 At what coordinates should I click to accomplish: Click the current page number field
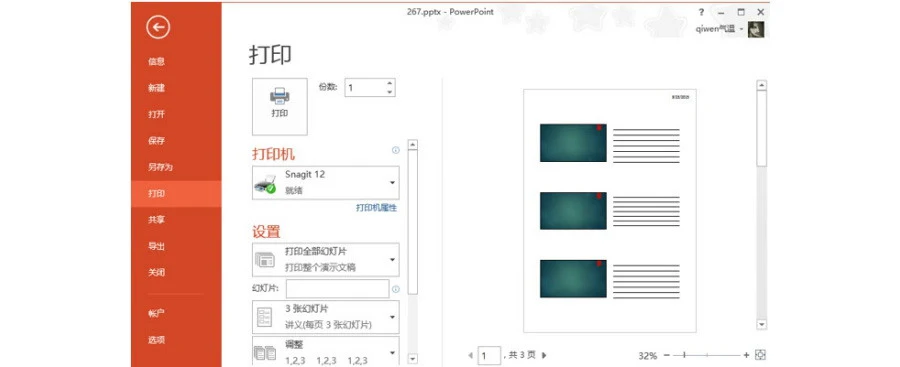(x=488, y=356)
